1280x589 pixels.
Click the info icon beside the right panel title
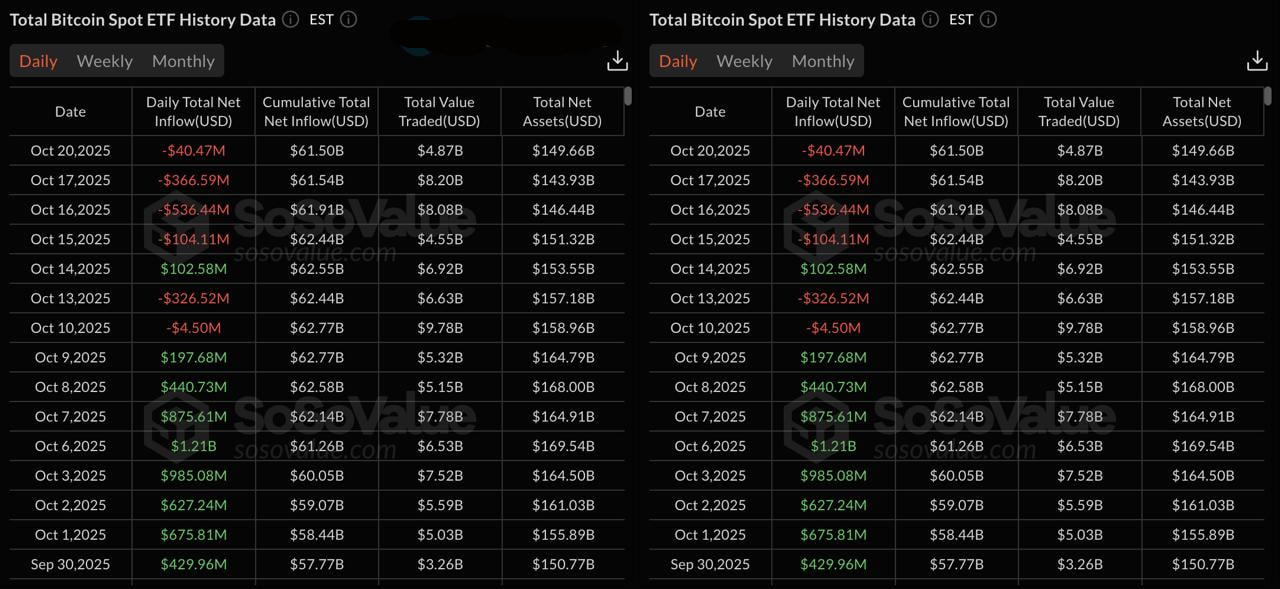coord(930,19)
